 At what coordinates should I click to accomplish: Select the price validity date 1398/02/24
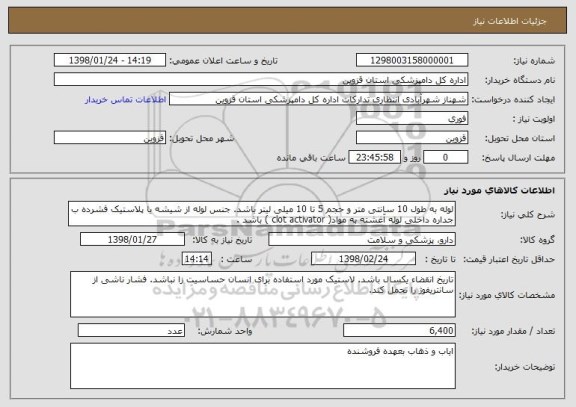363,259
